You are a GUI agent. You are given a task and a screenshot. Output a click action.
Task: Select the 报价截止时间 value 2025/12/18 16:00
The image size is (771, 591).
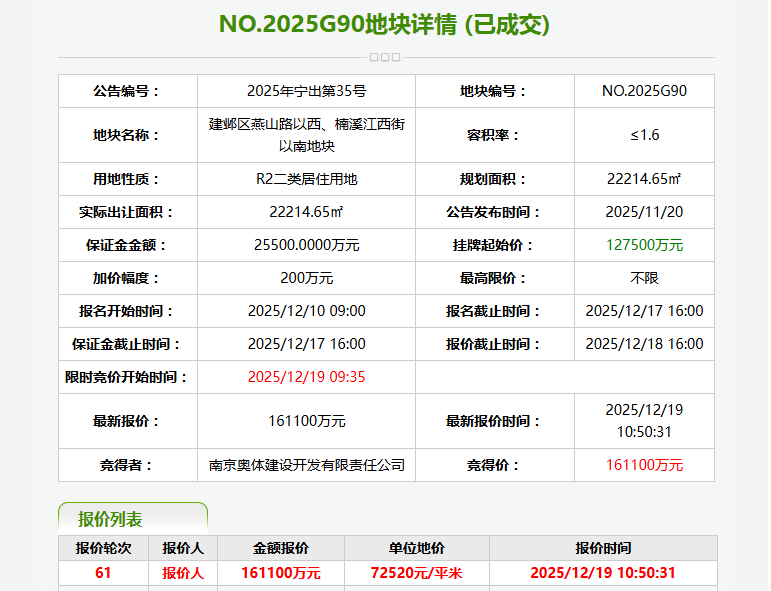click(644, 344)
